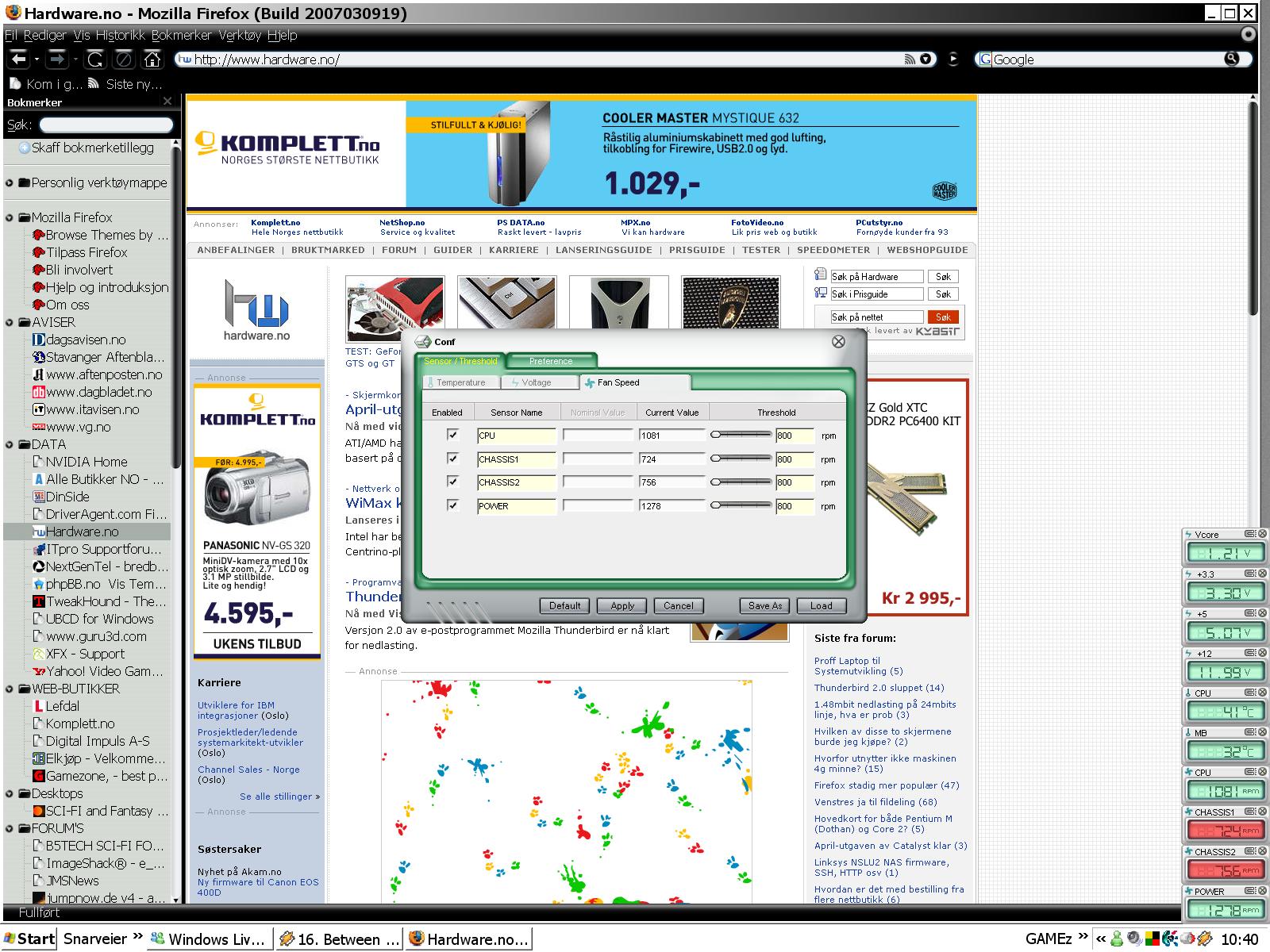Open the Verktøy menu
Image resolution: width=1270 pixels, height=952 pixels.
(x=240, y=35)
